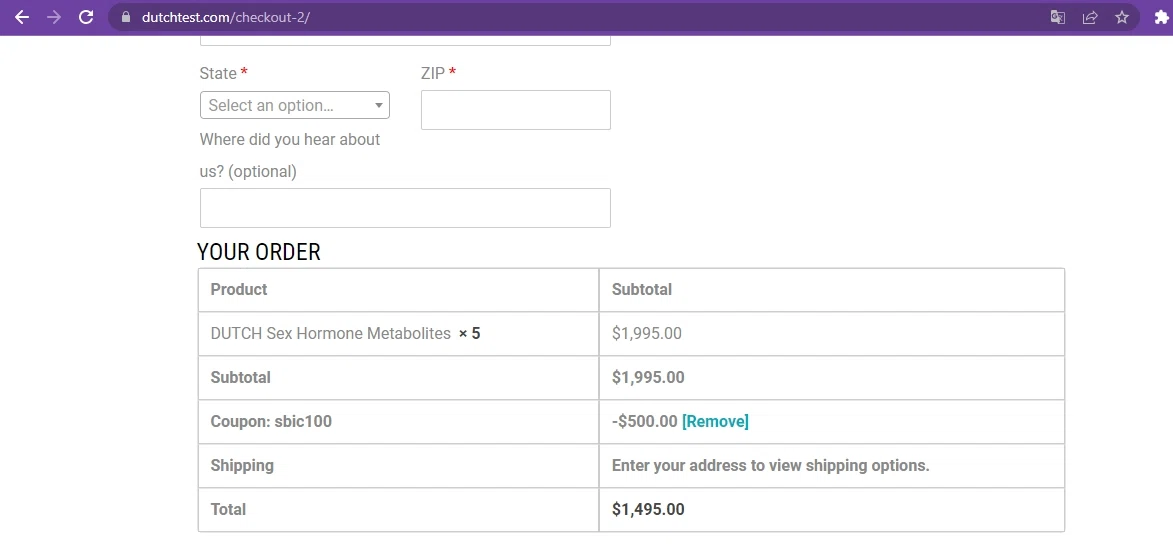Click into the ZIP input field
Image resolution: width=1173 pixels, height=554 pixels.
[x=515, y=110]
